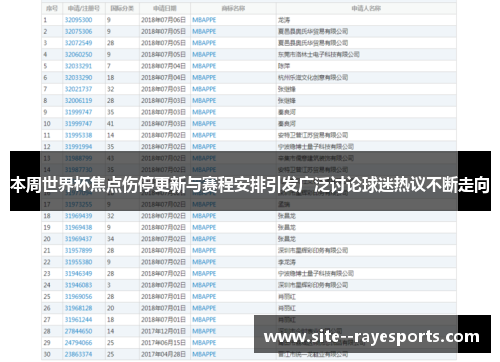The image size is (500, 362).
Task: Click the 序号 column header
Action: [52, 8]
